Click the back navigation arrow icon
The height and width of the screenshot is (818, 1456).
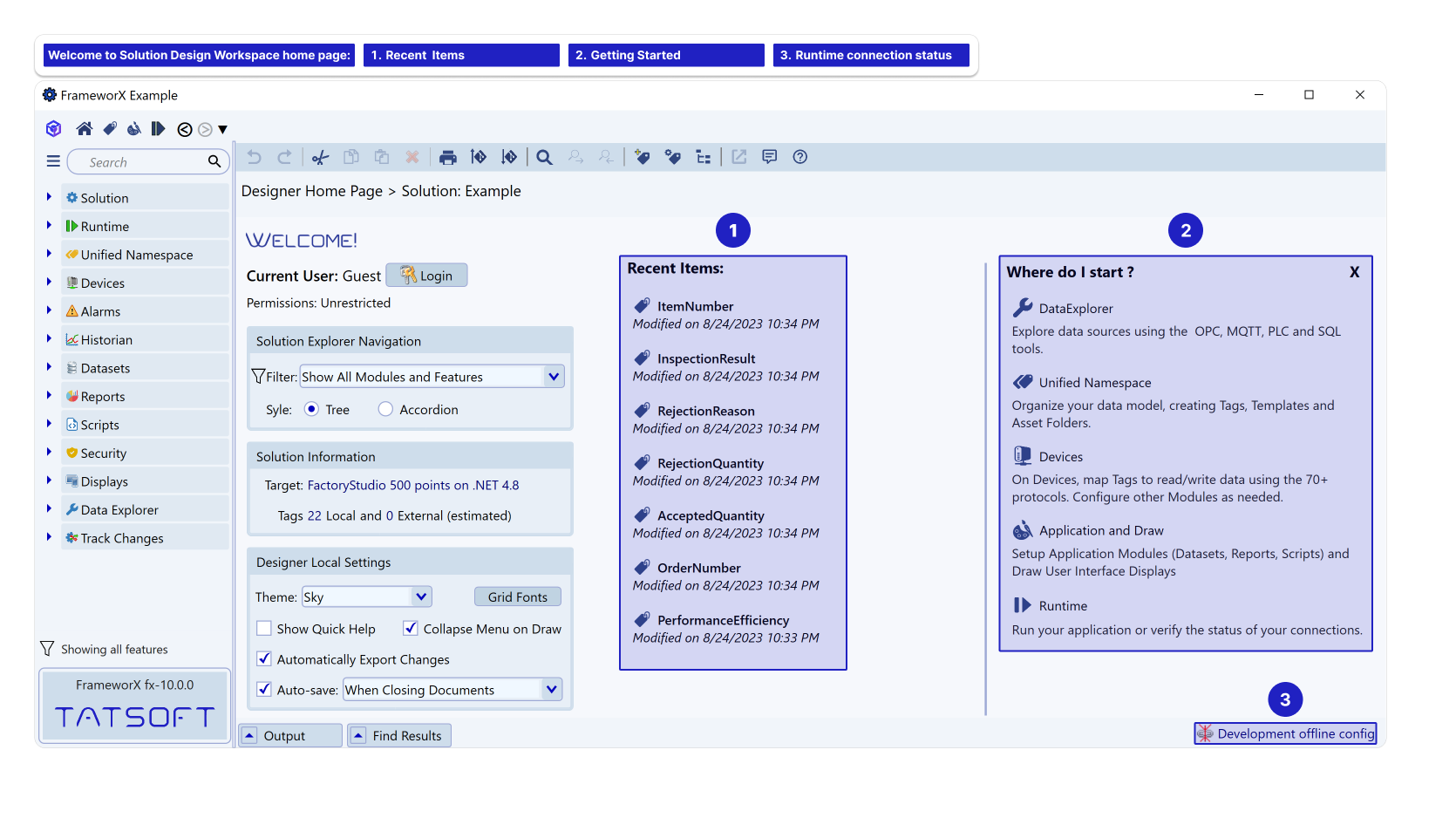[185, 129]
